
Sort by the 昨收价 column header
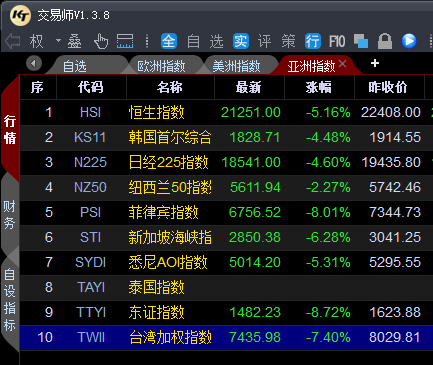[x=388, y=87]
